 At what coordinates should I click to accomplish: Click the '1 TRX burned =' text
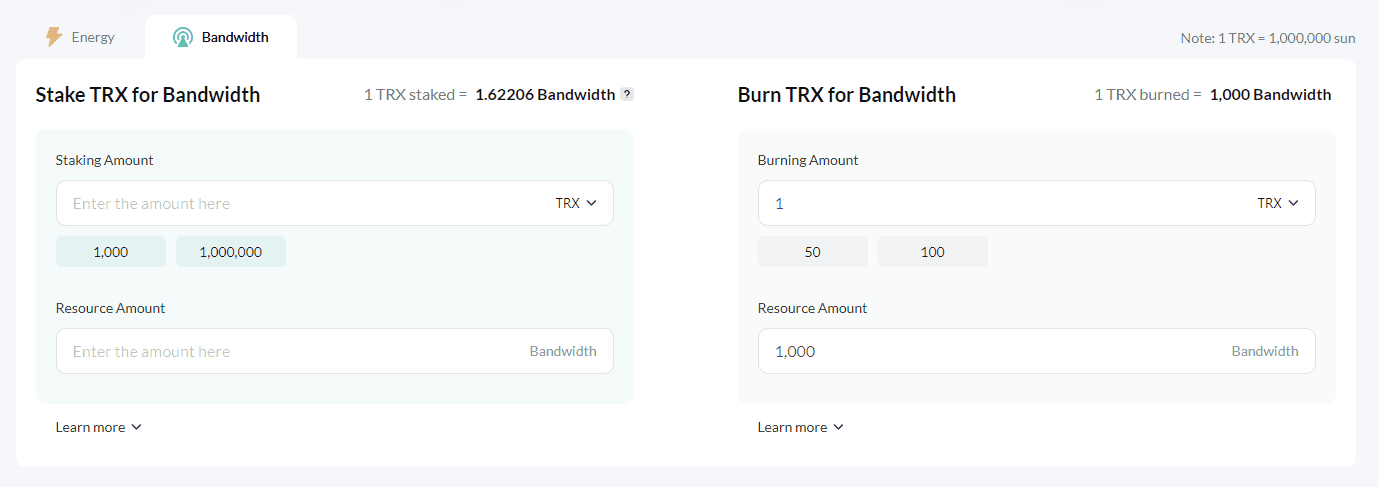pos(1147,95)
